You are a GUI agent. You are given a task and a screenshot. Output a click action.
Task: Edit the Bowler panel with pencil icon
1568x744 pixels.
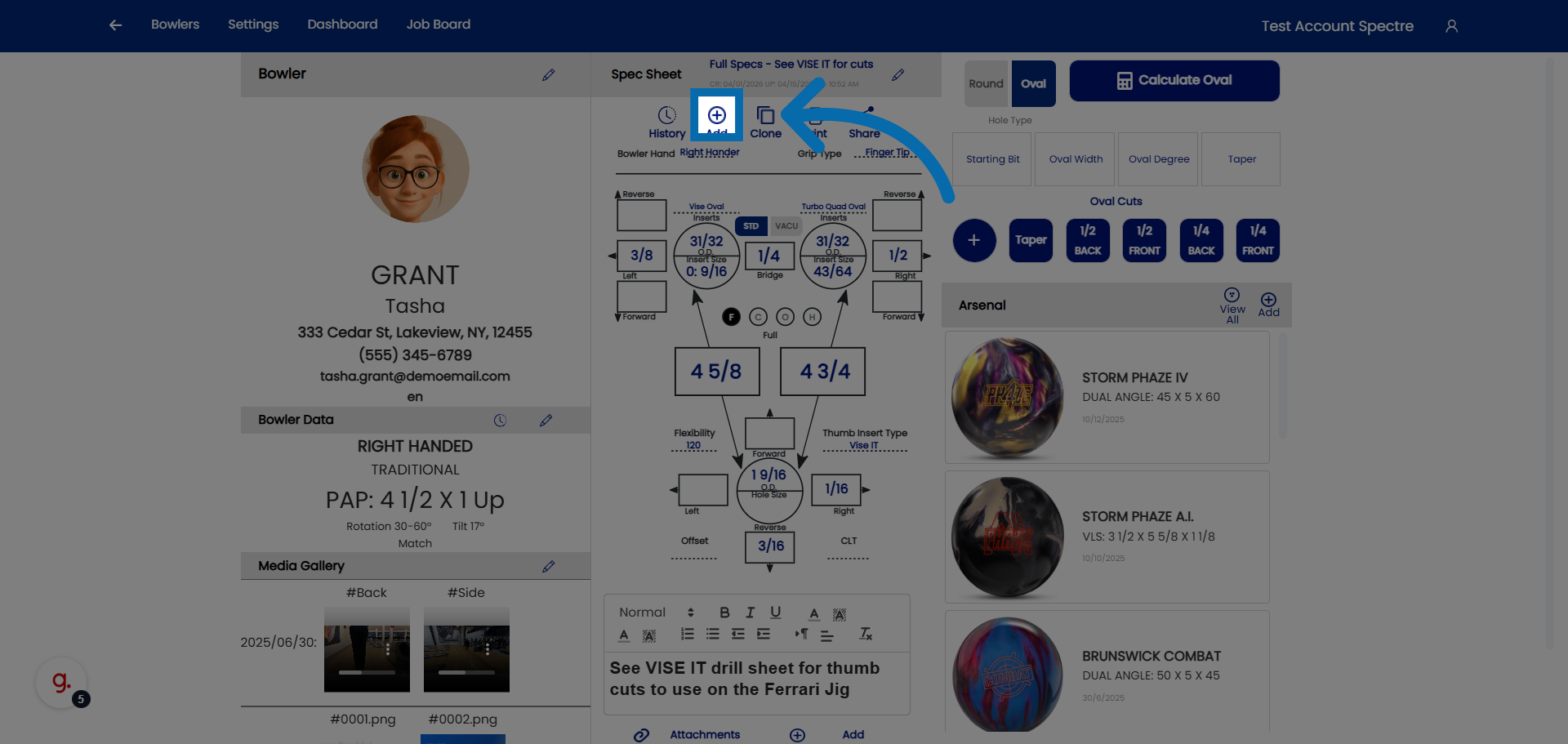[548, 75]
